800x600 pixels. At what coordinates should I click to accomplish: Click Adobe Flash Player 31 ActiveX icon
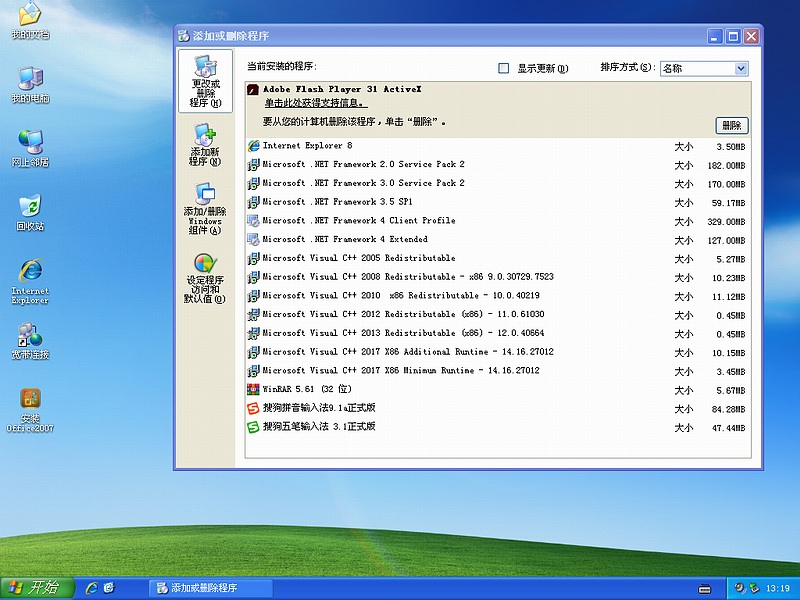[253, 90]
